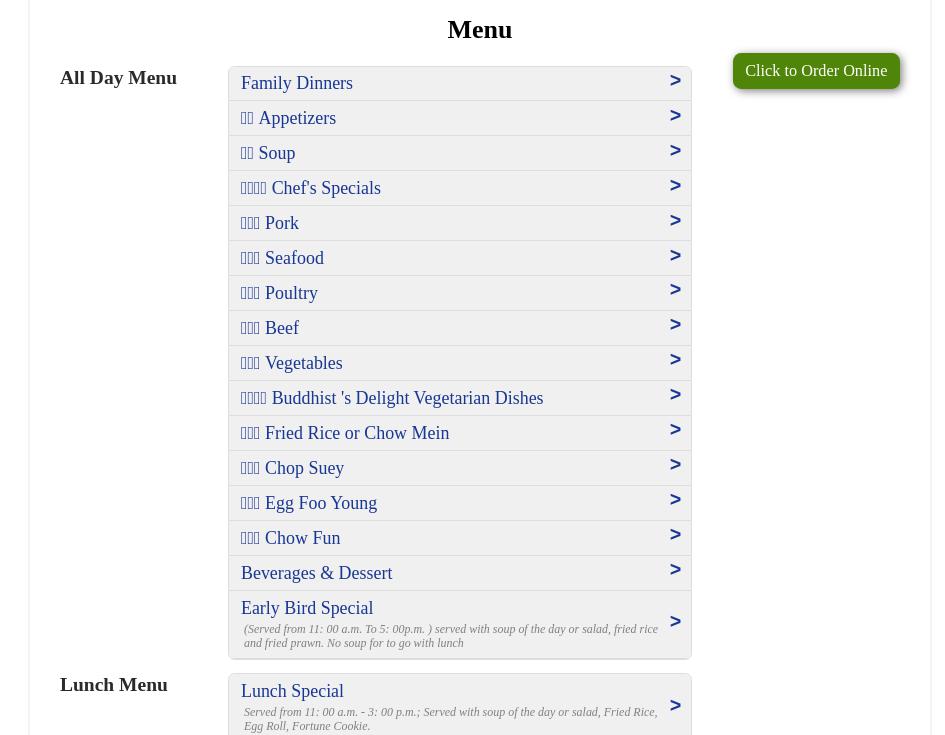
Task: Expand the Soup section chevron
Action: (675, 151)
